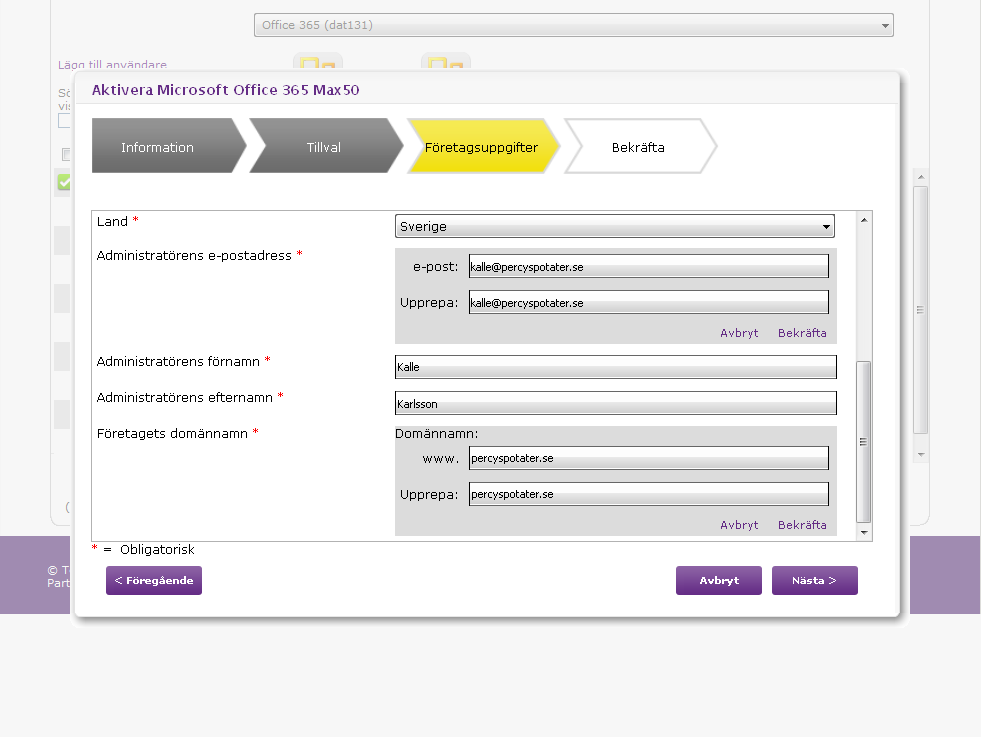The width and height of the screenshot is (981, 737).
Task: Click the Upprepa domain repeat field
Action: tap(649, 494)
